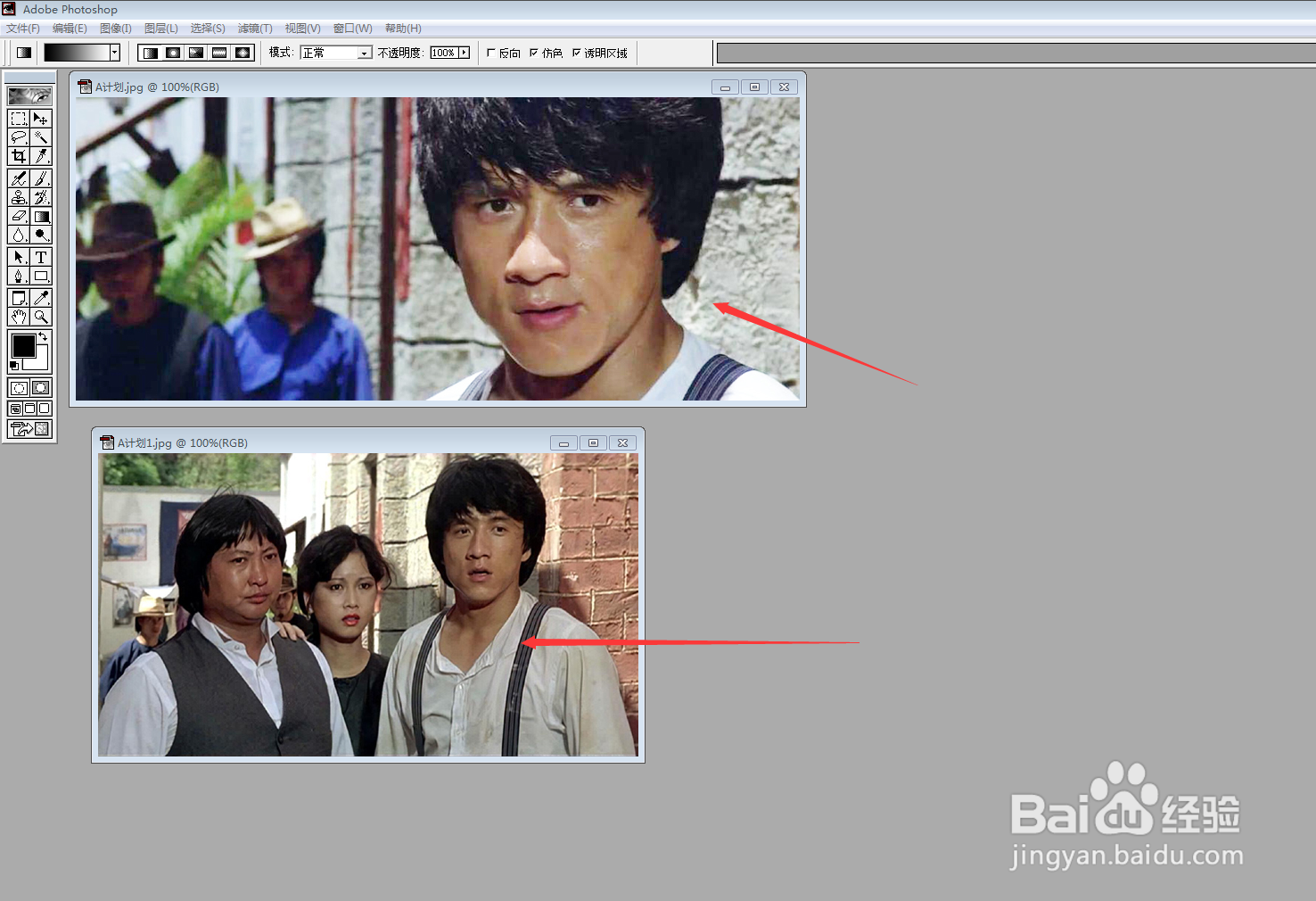This screenshot has height=901, width=1316.
Task: Choose Linear Gradient style
Action: pyautogui.click(x=150, y=53)
